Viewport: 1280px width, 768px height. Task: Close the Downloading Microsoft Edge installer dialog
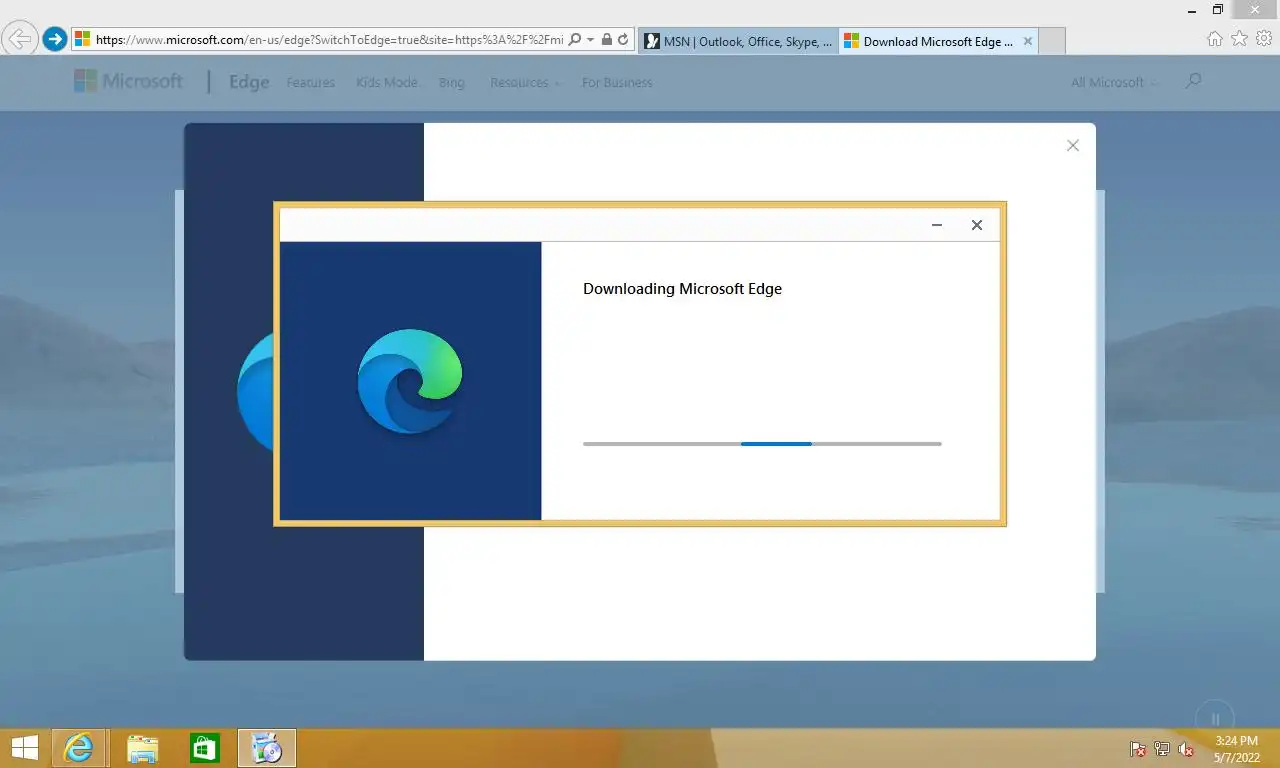(977, 225)
